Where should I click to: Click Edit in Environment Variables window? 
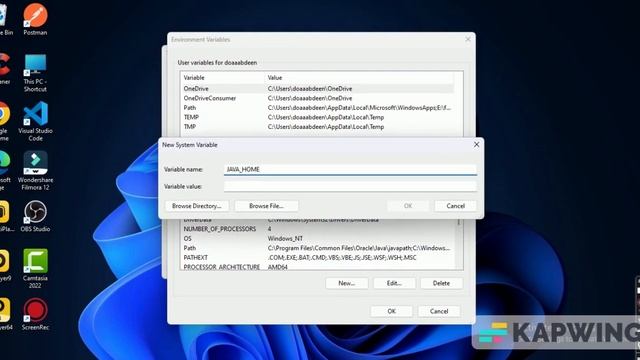[x=394, y=283]
